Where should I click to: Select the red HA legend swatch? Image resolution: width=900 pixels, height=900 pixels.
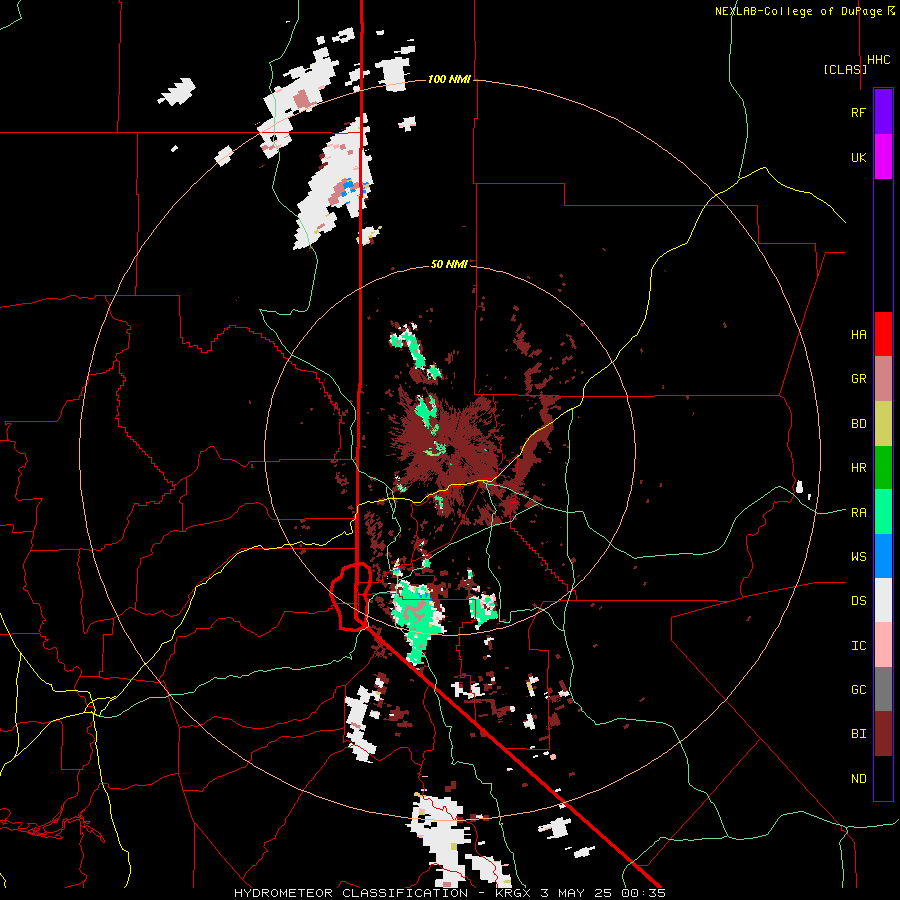[883, 334]
